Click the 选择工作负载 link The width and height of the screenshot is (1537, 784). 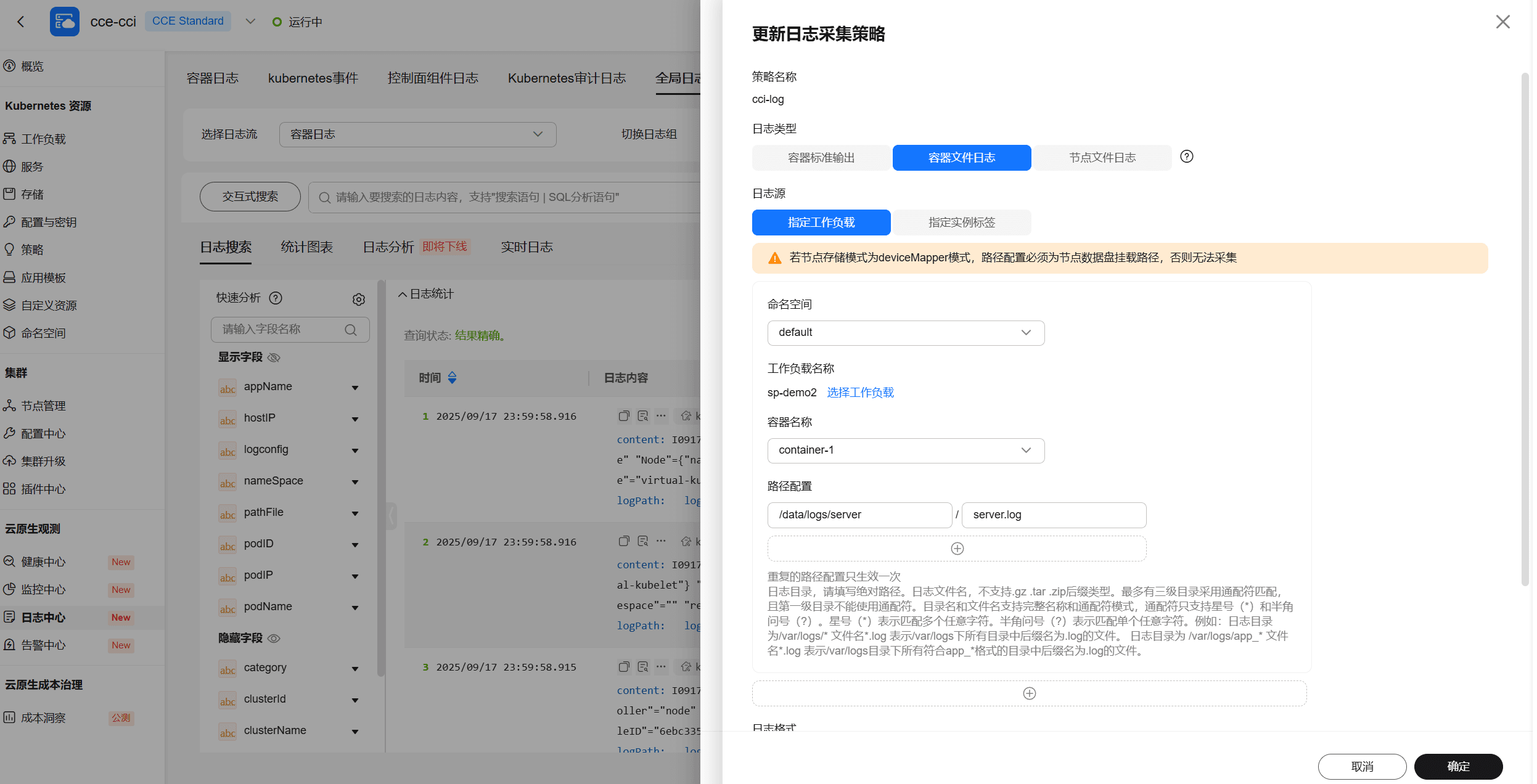point(860,393)
